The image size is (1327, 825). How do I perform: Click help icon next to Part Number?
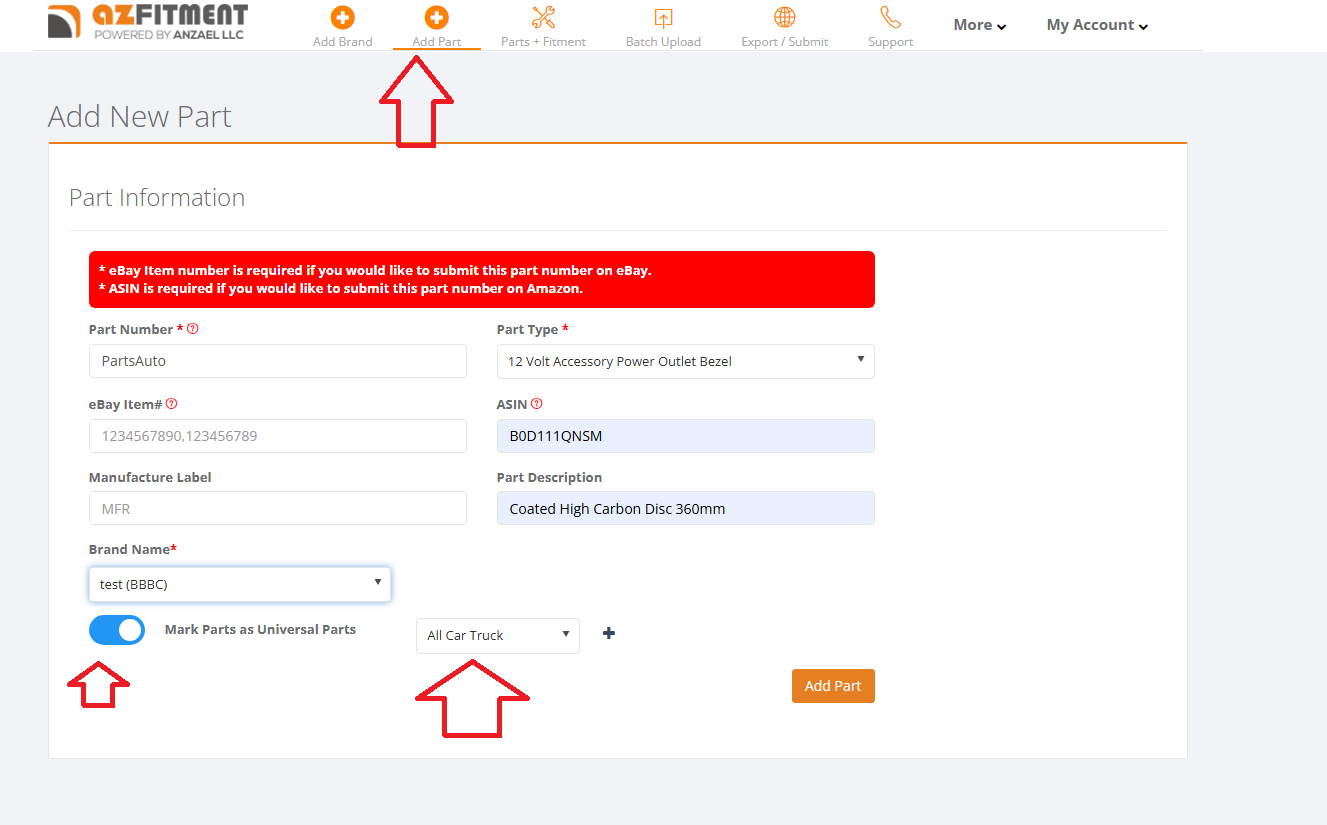[193, 328]
